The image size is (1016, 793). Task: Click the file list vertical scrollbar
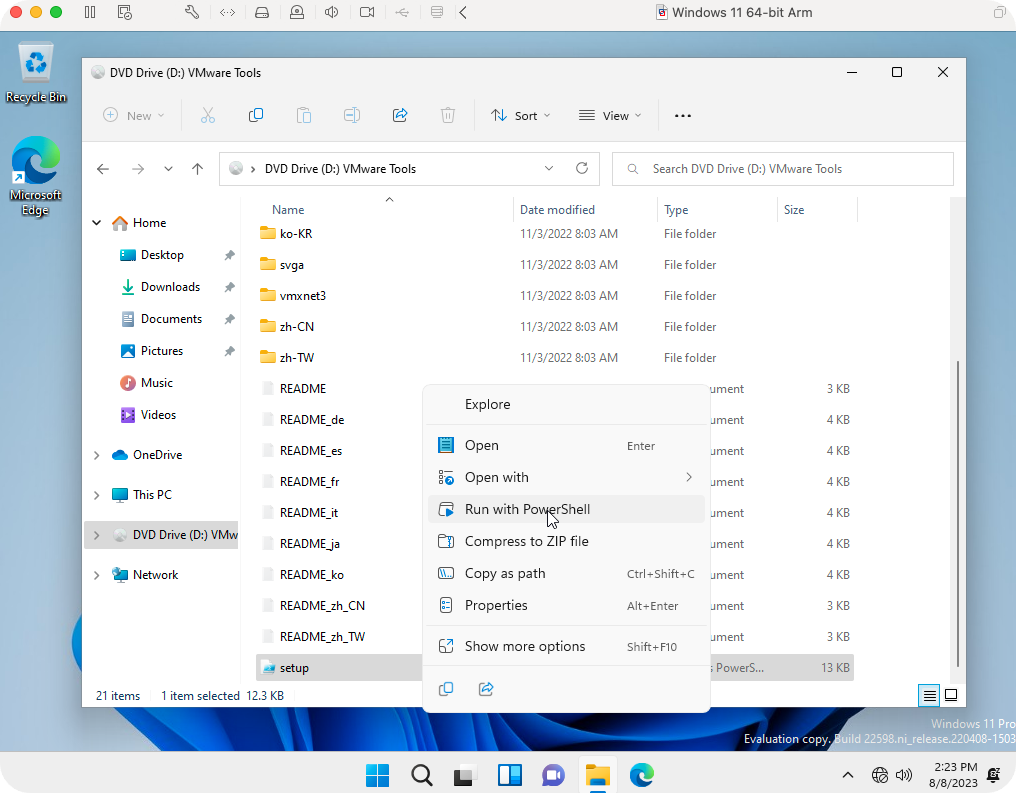(x=958, y=514)
